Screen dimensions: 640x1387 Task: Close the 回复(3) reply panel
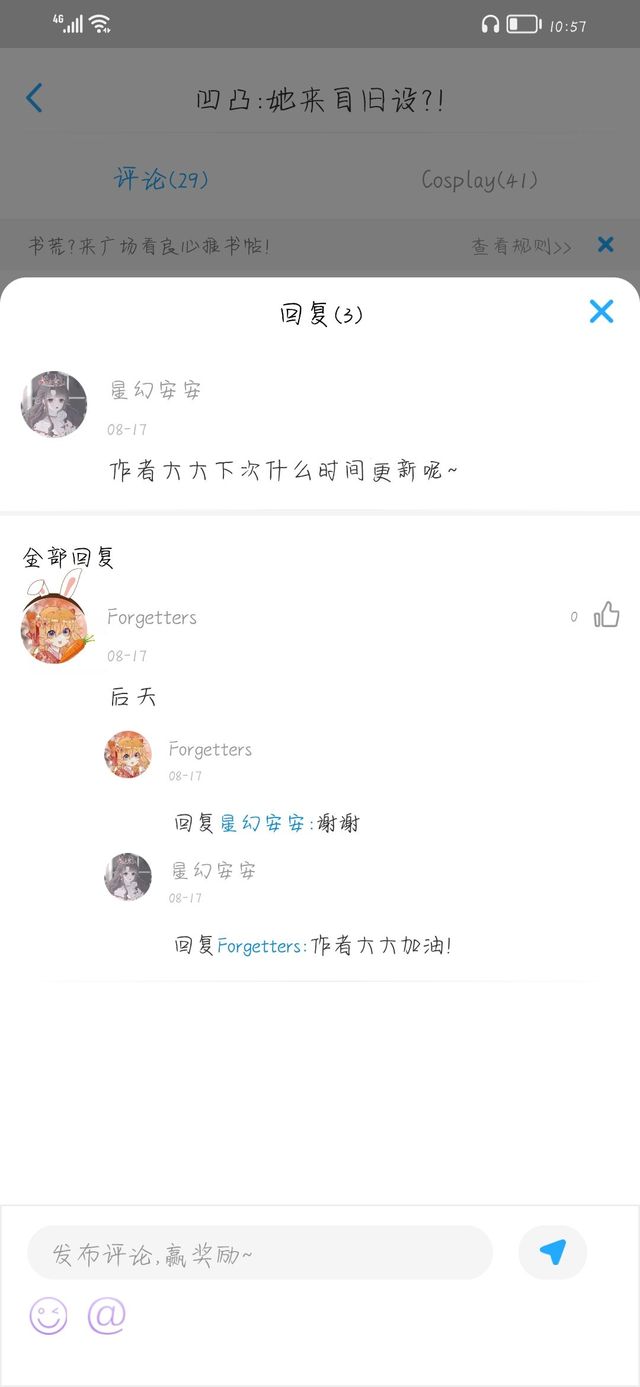601,311
